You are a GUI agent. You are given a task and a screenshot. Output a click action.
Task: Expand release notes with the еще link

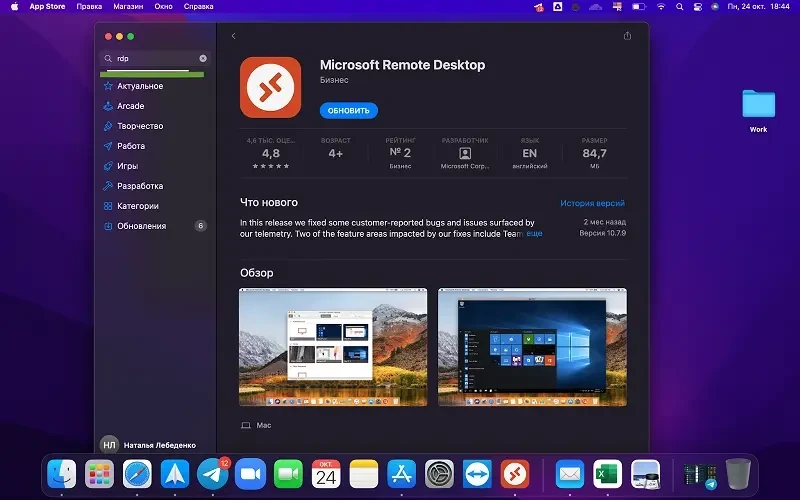click(x=534, y=234)
